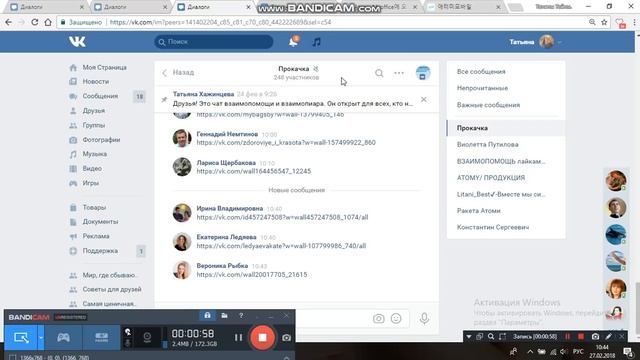Stop recording on the mini recording bar
Viewport: 640px width, 360px height.
581,337
